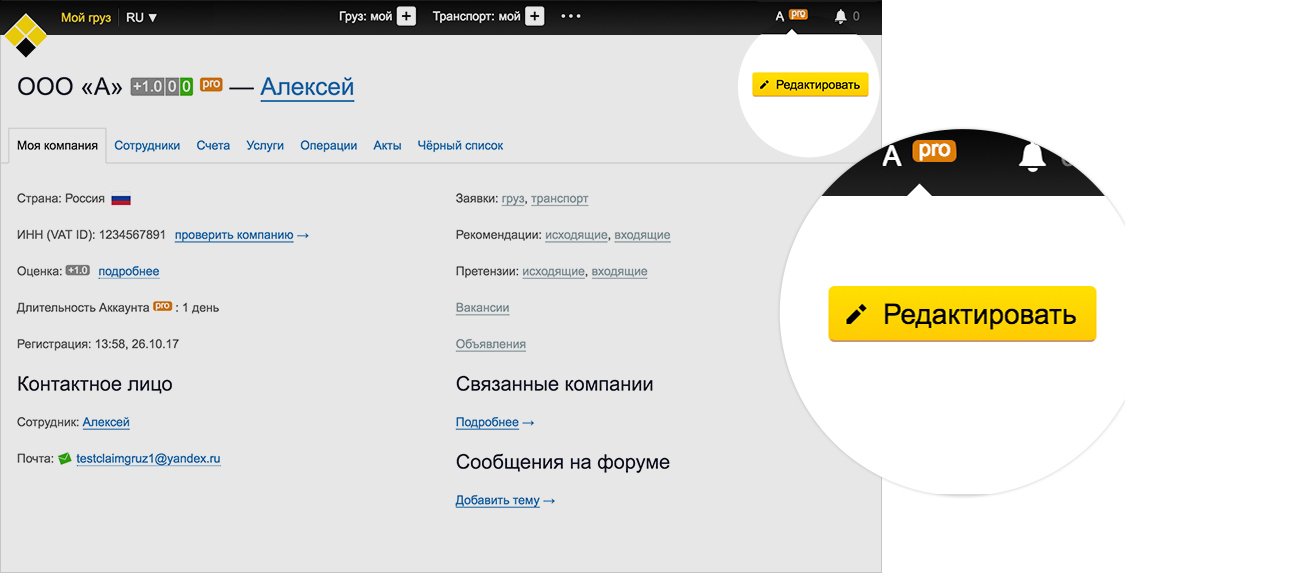Open Мой груз in top bar
The image size is (1300, 577).
pyautogui.click(x=86, y=17)
